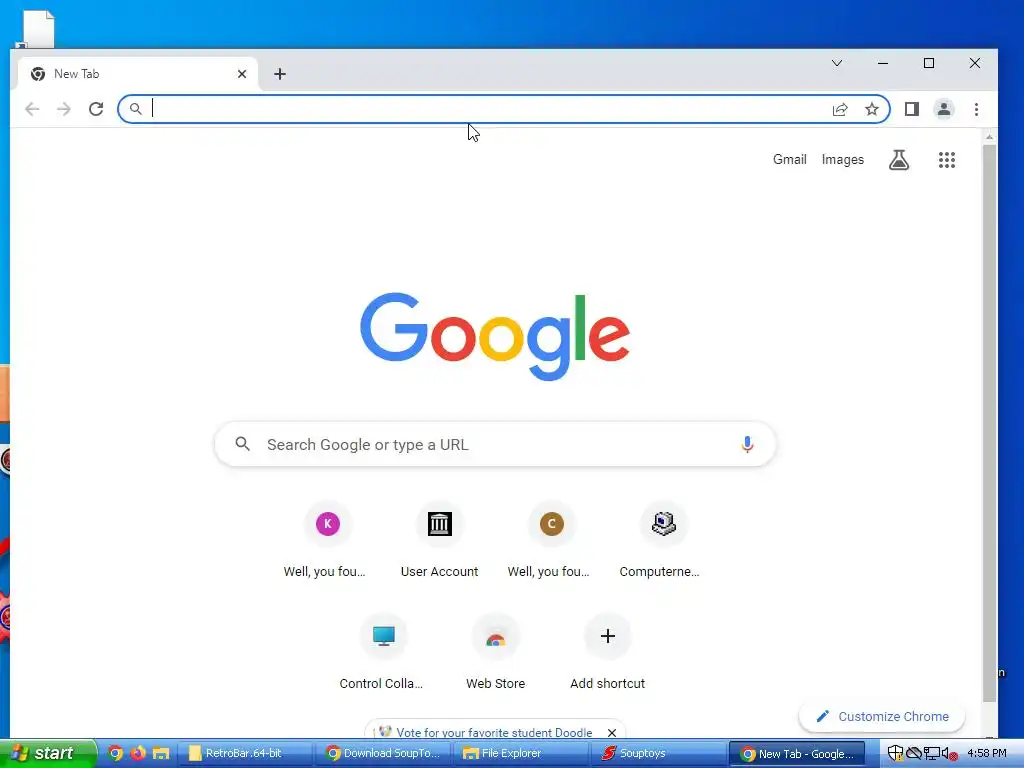Open the Control Collab shortcut
Viewport: 1024px width, 768px height.
point(383,652)
